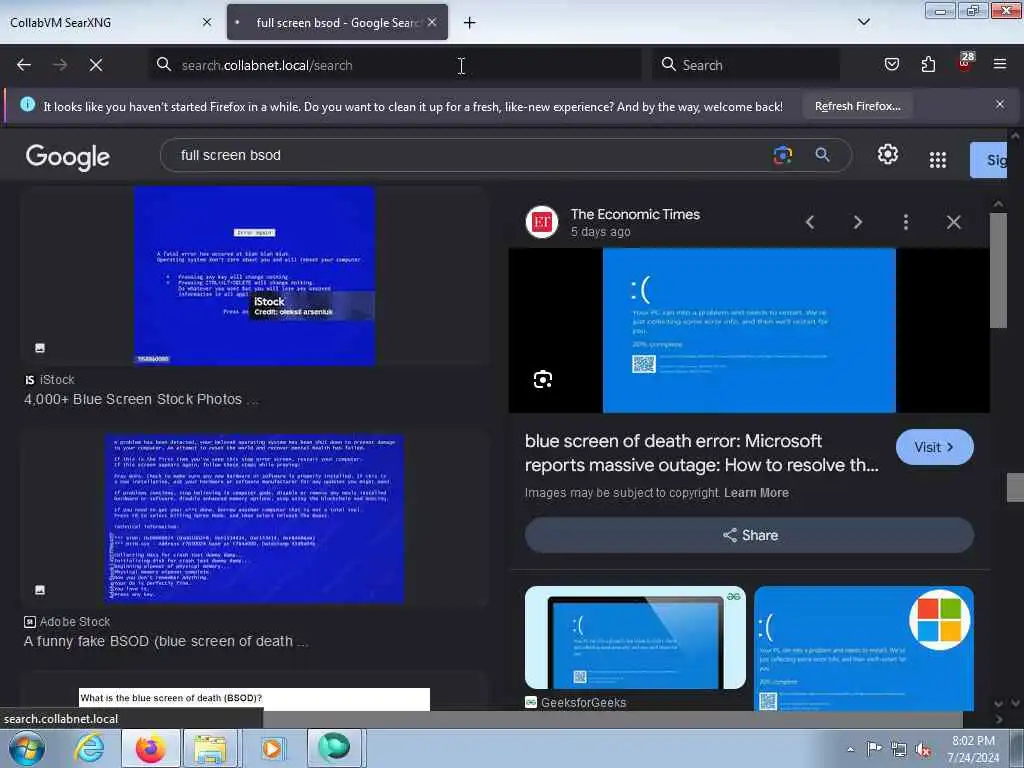
Task: Open Windows Media Player on taskbar
Action: (x=272, y=748)
